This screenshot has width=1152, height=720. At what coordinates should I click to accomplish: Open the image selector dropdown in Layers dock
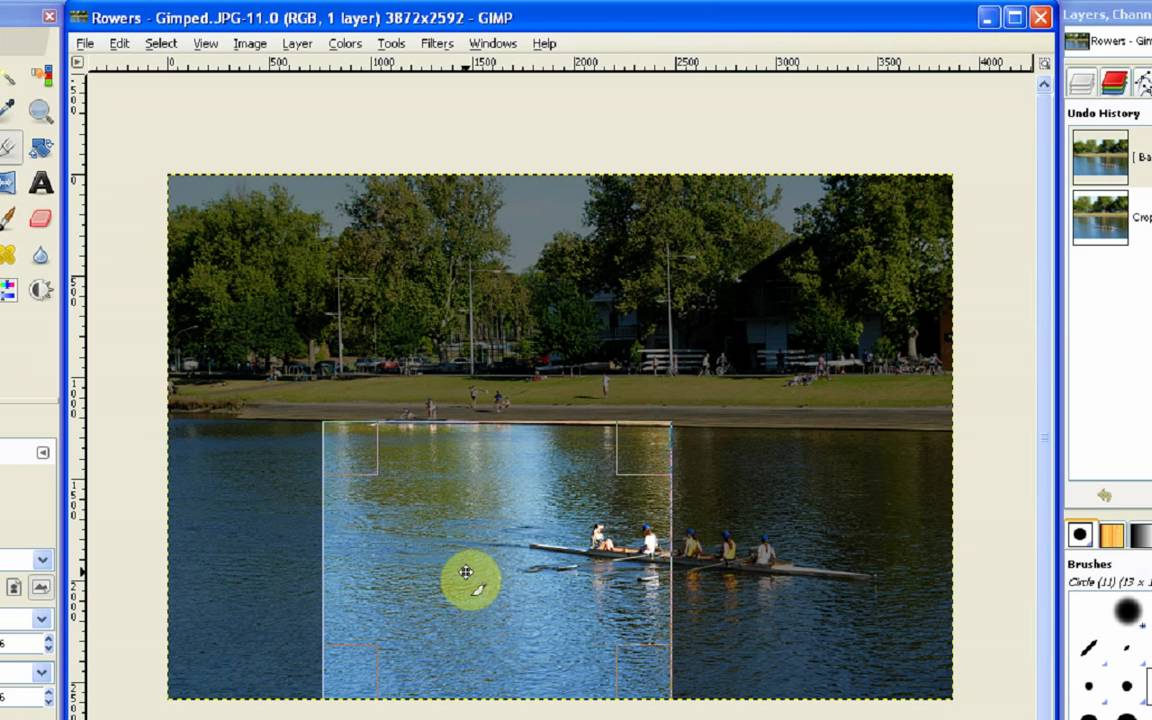point(1108,41)
